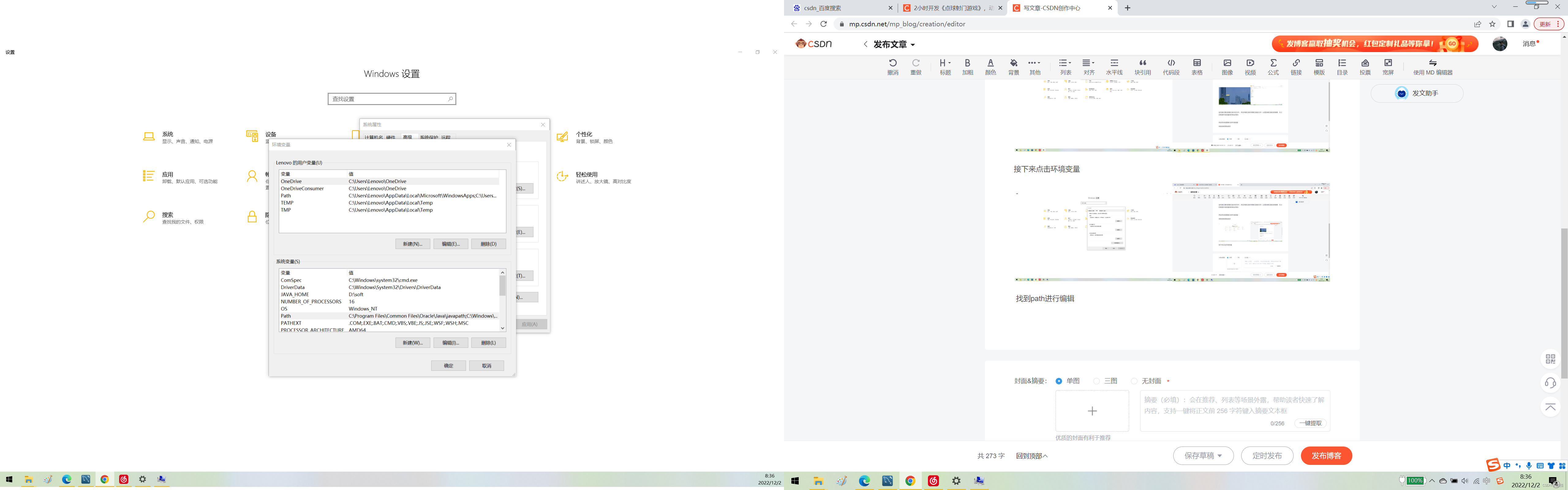Click 编辑(E) under user variables
This screenshot has width=1568, height=490.
pos(450,244)
